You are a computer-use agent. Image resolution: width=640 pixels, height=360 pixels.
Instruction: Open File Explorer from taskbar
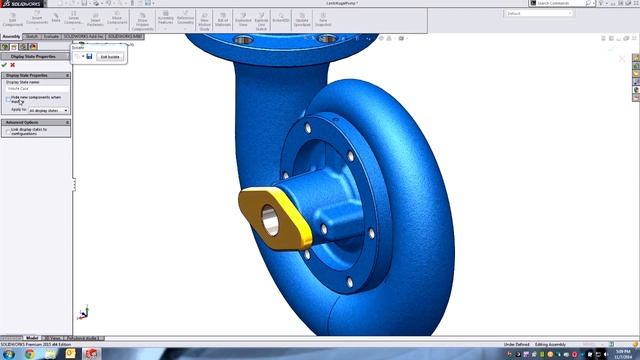(x=51, y=353)
